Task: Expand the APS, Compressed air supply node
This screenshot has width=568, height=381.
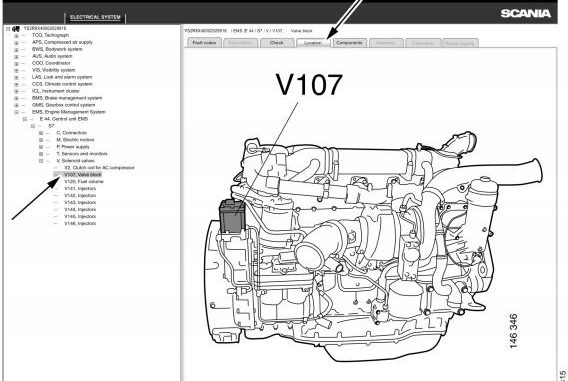Action: [16, 42]
